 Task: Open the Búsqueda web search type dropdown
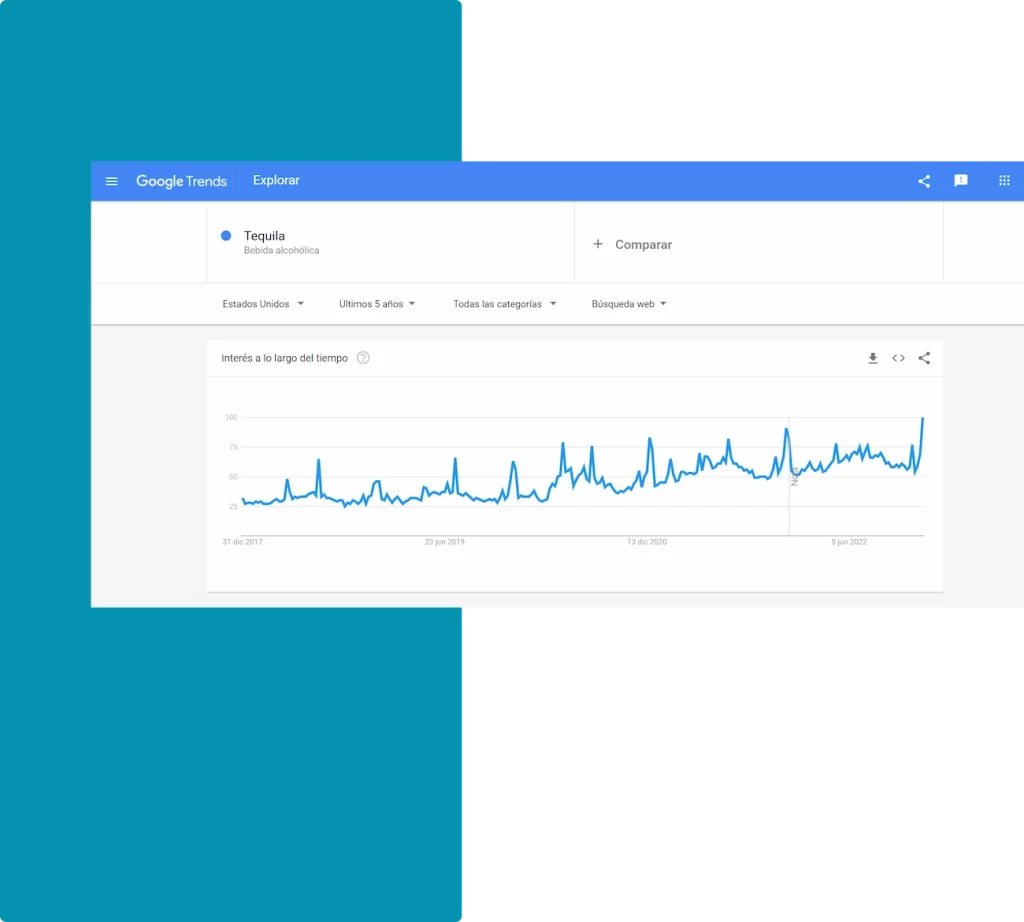click(x=628, y=304)
